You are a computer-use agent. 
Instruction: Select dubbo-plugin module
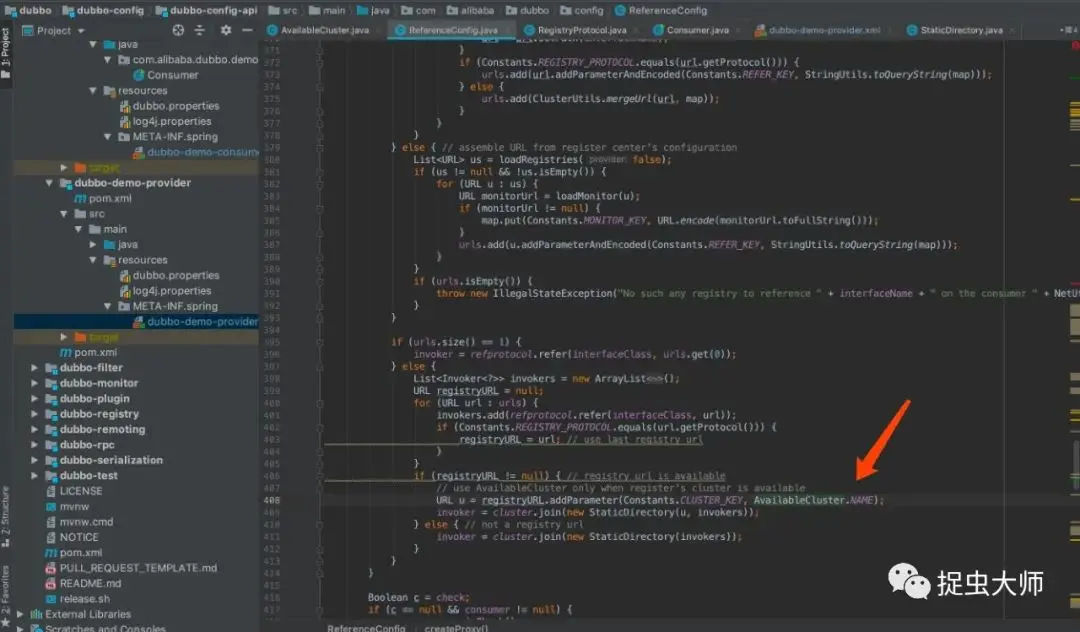point(94,399)
